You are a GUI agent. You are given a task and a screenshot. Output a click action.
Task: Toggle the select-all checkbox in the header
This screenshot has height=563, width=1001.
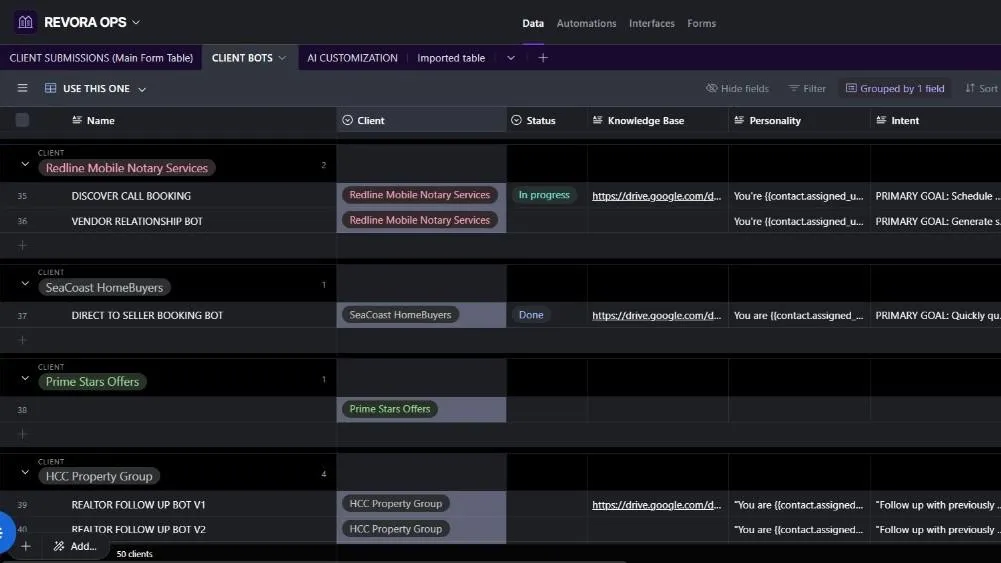(x=22, y=120)
